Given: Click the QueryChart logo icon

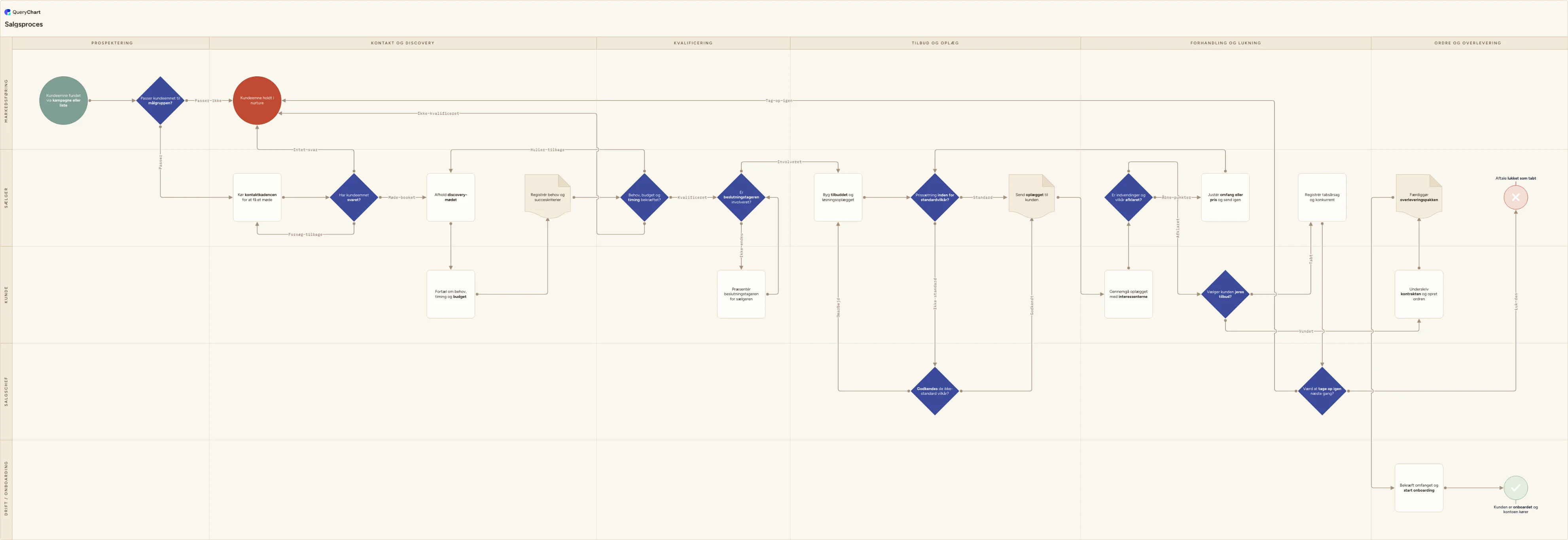Looking at the screenshot, I should point(7,11).
